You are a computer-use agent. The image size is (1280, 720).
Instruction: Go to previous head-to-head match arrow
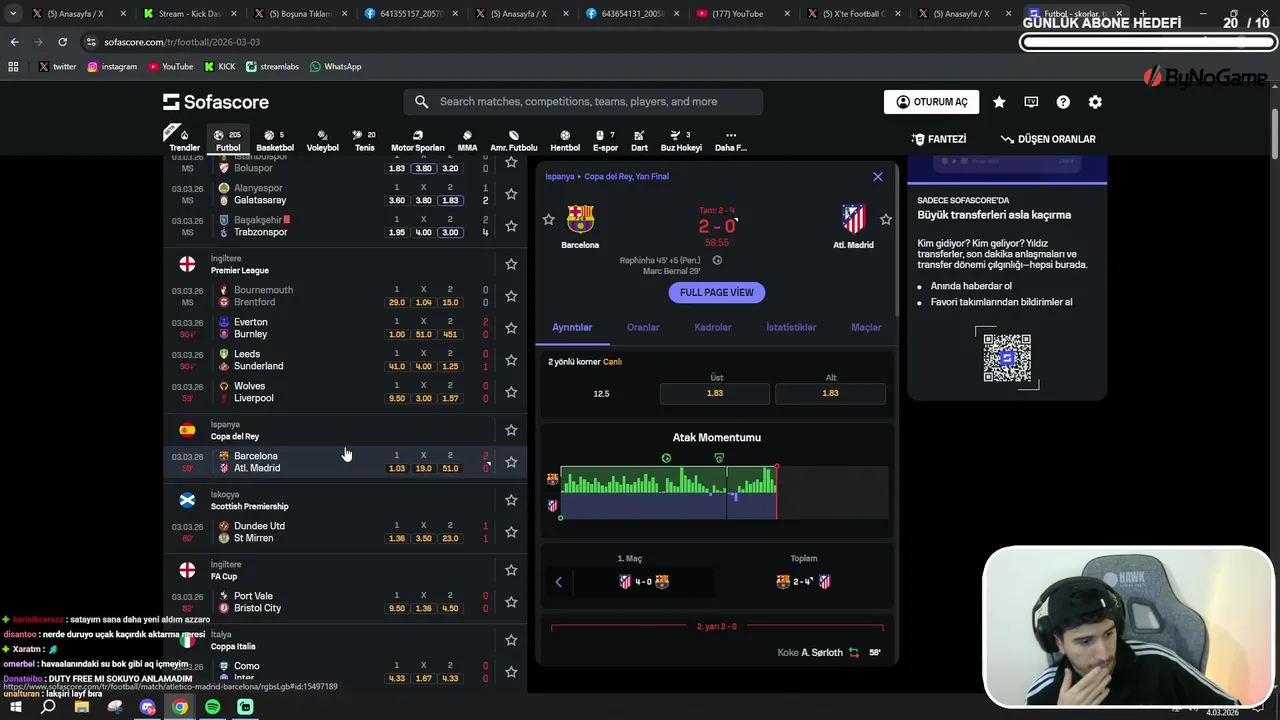pos(558,581)
